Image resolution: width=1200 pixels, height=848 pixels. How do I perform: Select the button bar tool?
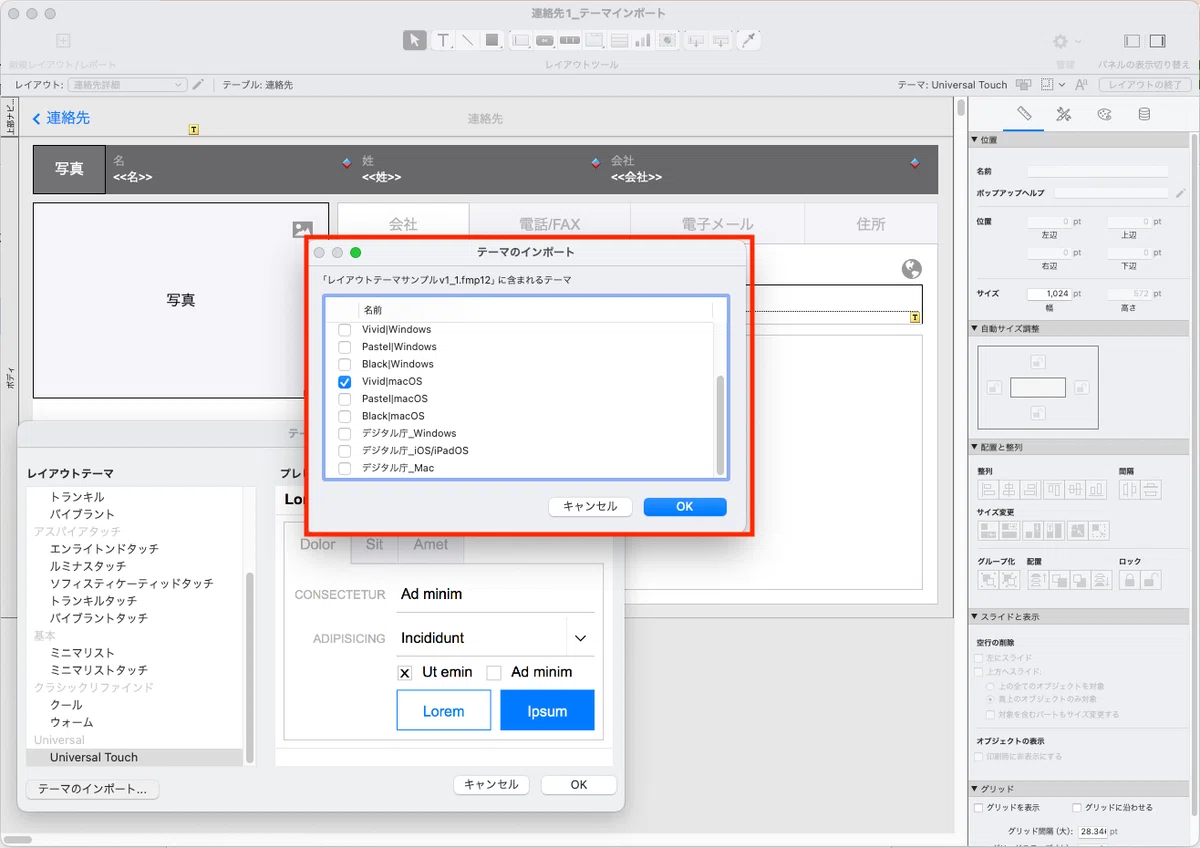click(x=570, y=40)
